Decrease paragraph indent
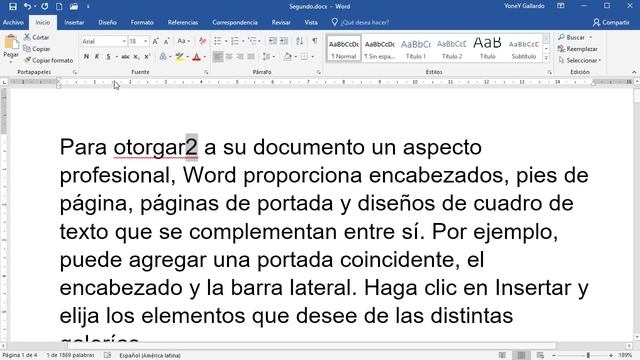Screen dimensions: 640x360 tap(272, 41)
